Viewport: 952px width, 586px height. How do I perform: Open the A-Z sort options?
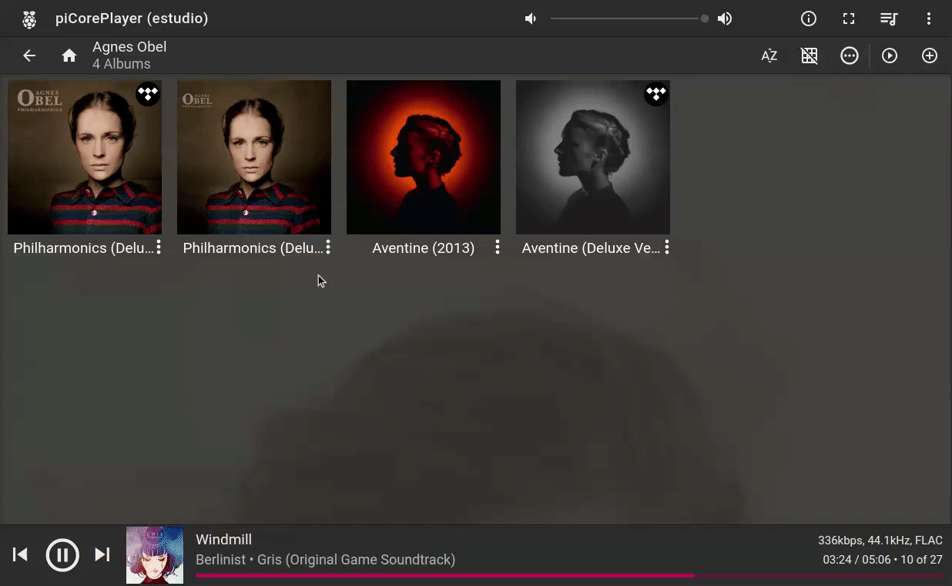point(769,56)
